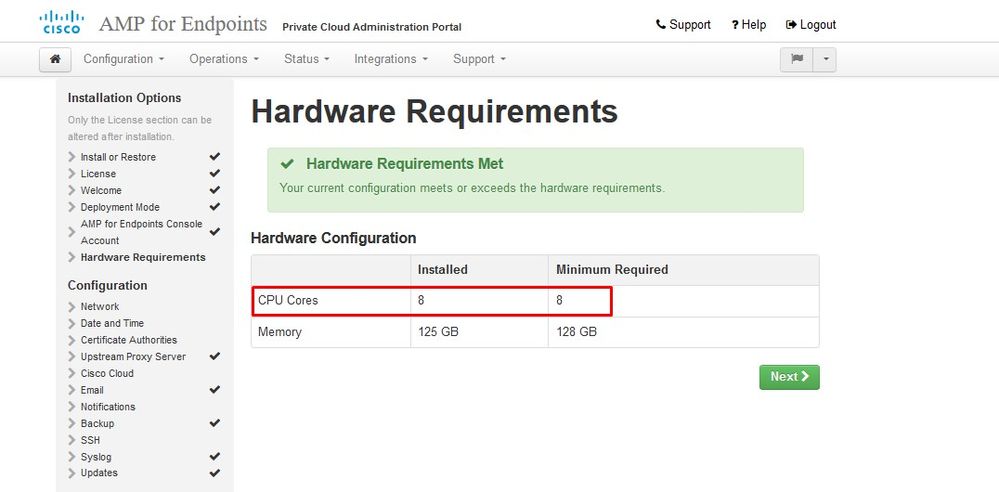
Task: Open Backup section
Action: [97, 423]
